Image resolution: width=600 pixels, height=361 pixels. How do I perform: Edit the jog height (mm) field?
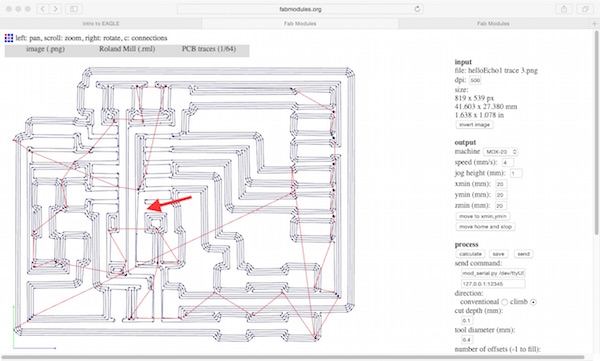516,173
